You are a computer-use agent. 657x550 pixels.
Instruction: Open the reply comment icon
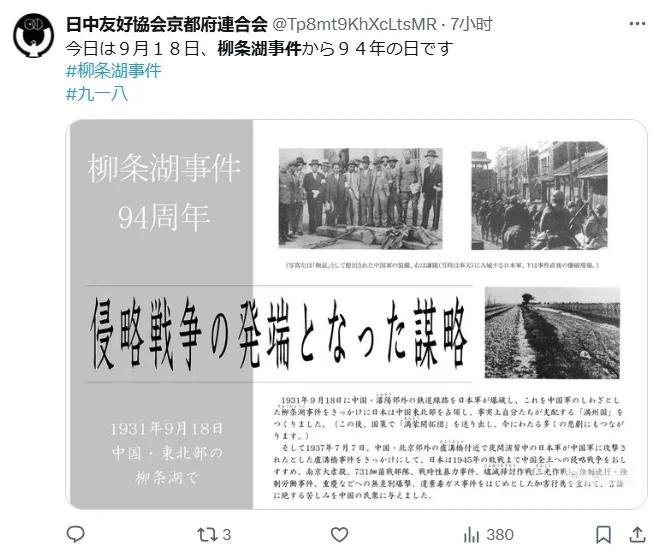(75, 534)
